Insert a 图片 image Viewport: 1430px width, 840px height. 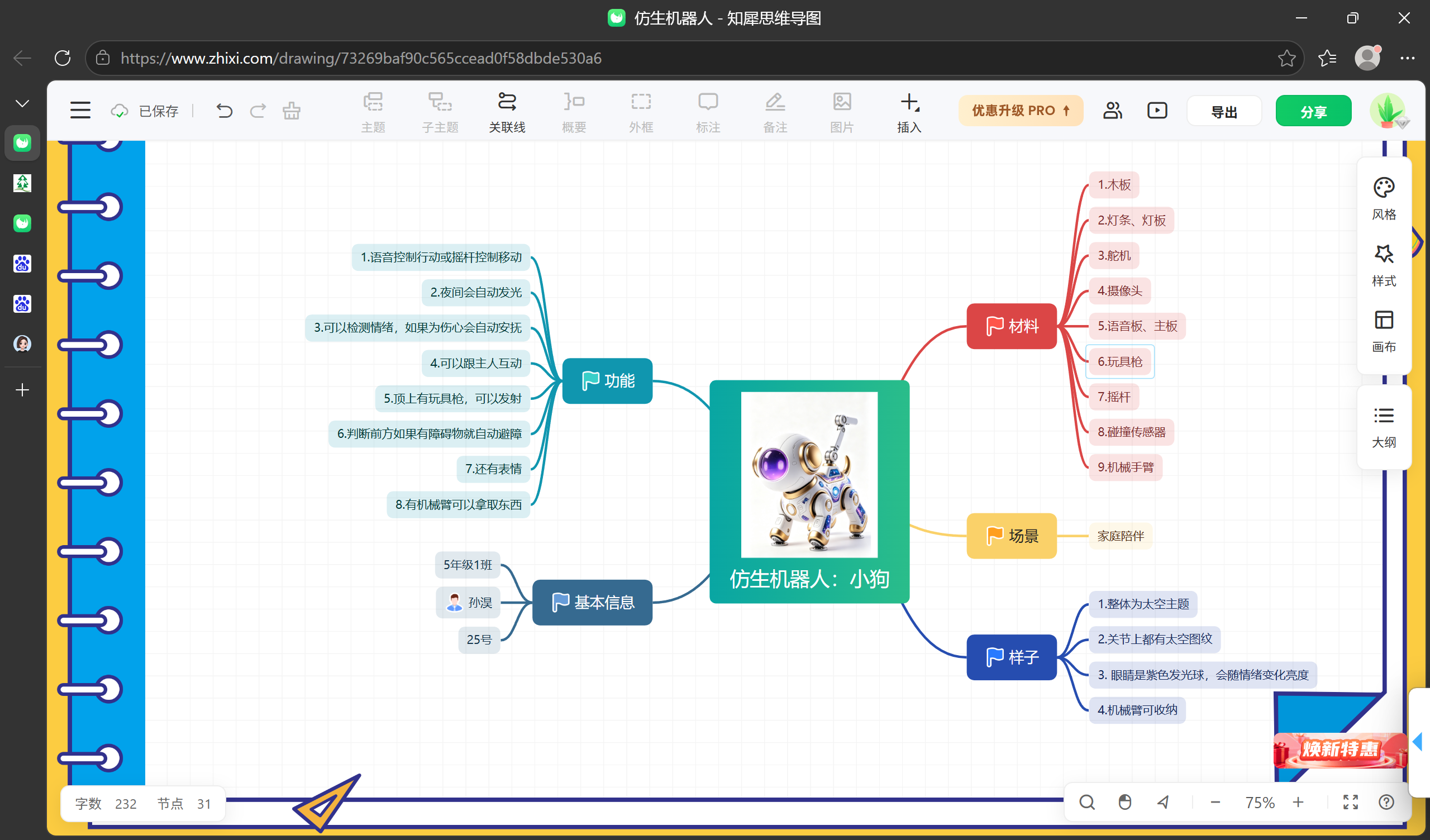click(x=842, y=112)
